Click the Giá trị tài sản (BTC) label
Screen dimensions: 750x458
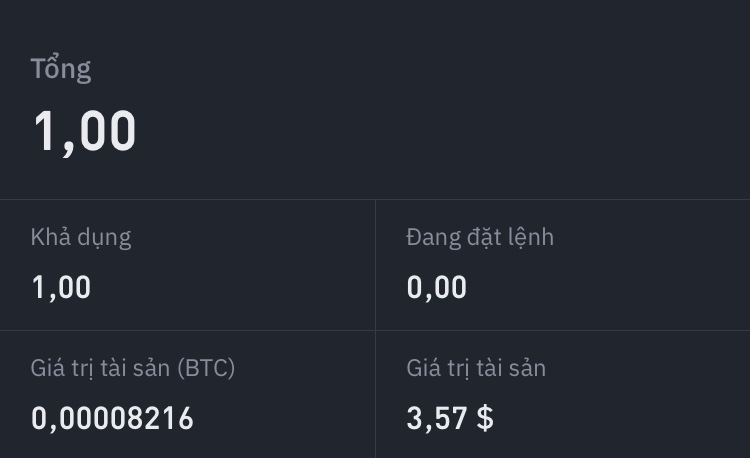pyautogui.click(x=133, y=368)
